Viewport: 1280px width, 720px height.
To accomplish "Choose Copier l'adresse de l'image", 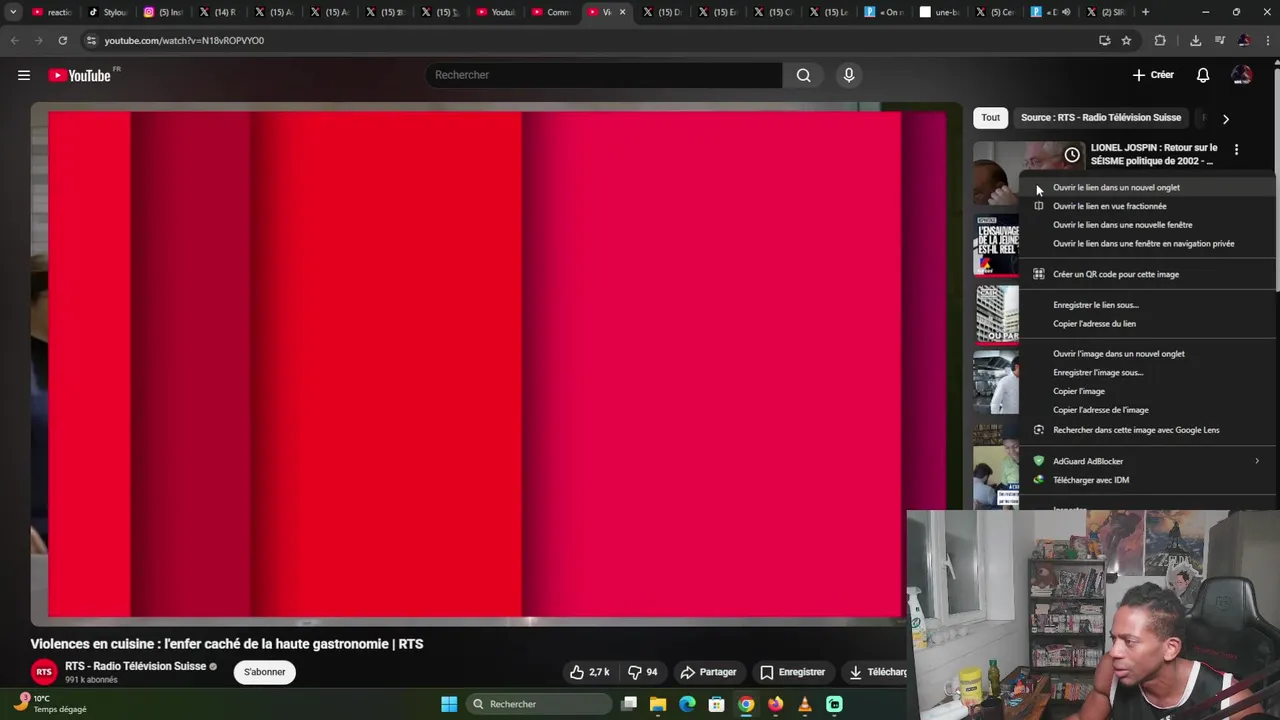I will coord(1100,410).
